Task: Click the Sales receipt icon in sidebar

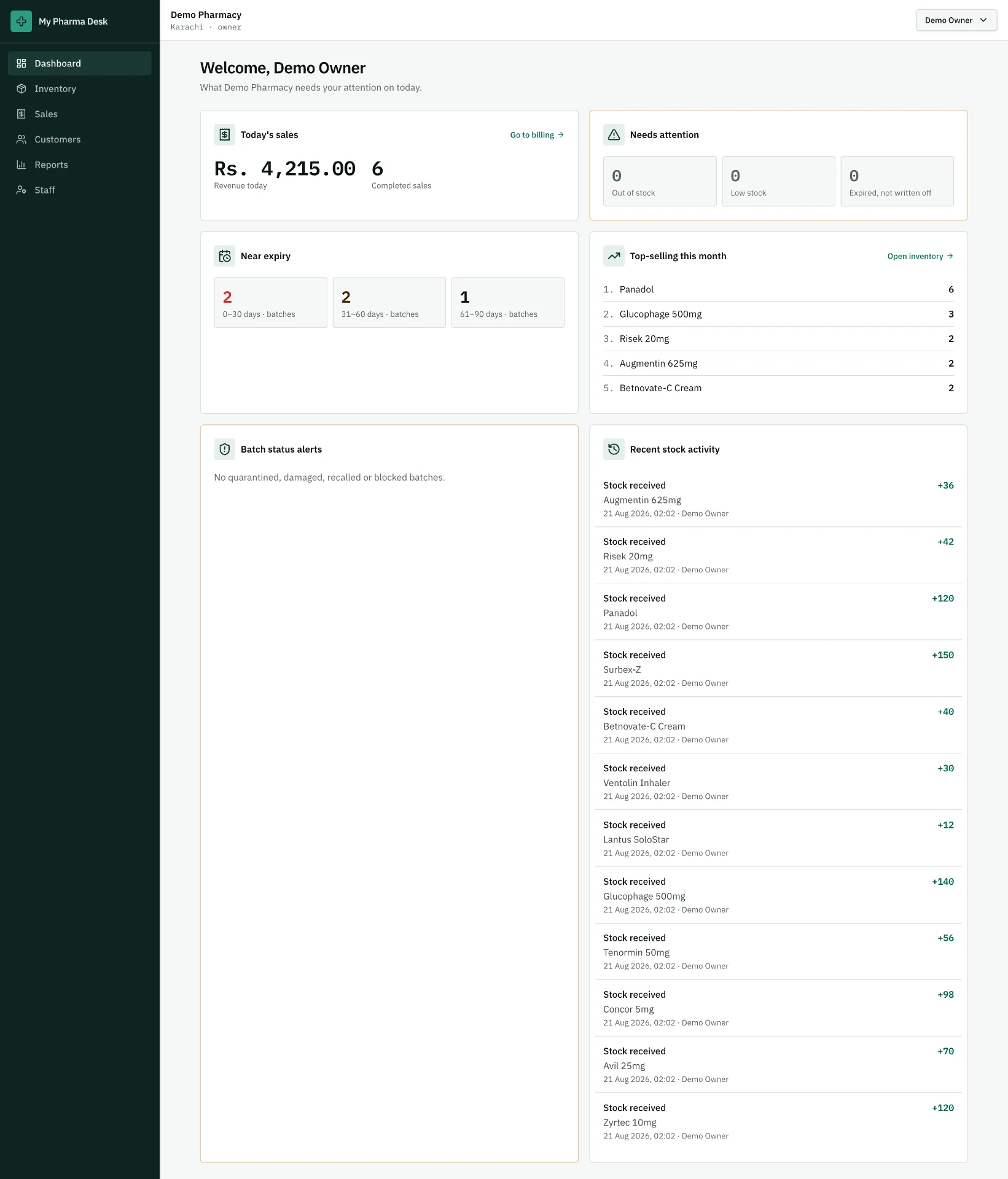Action: [x=21, y=114]
